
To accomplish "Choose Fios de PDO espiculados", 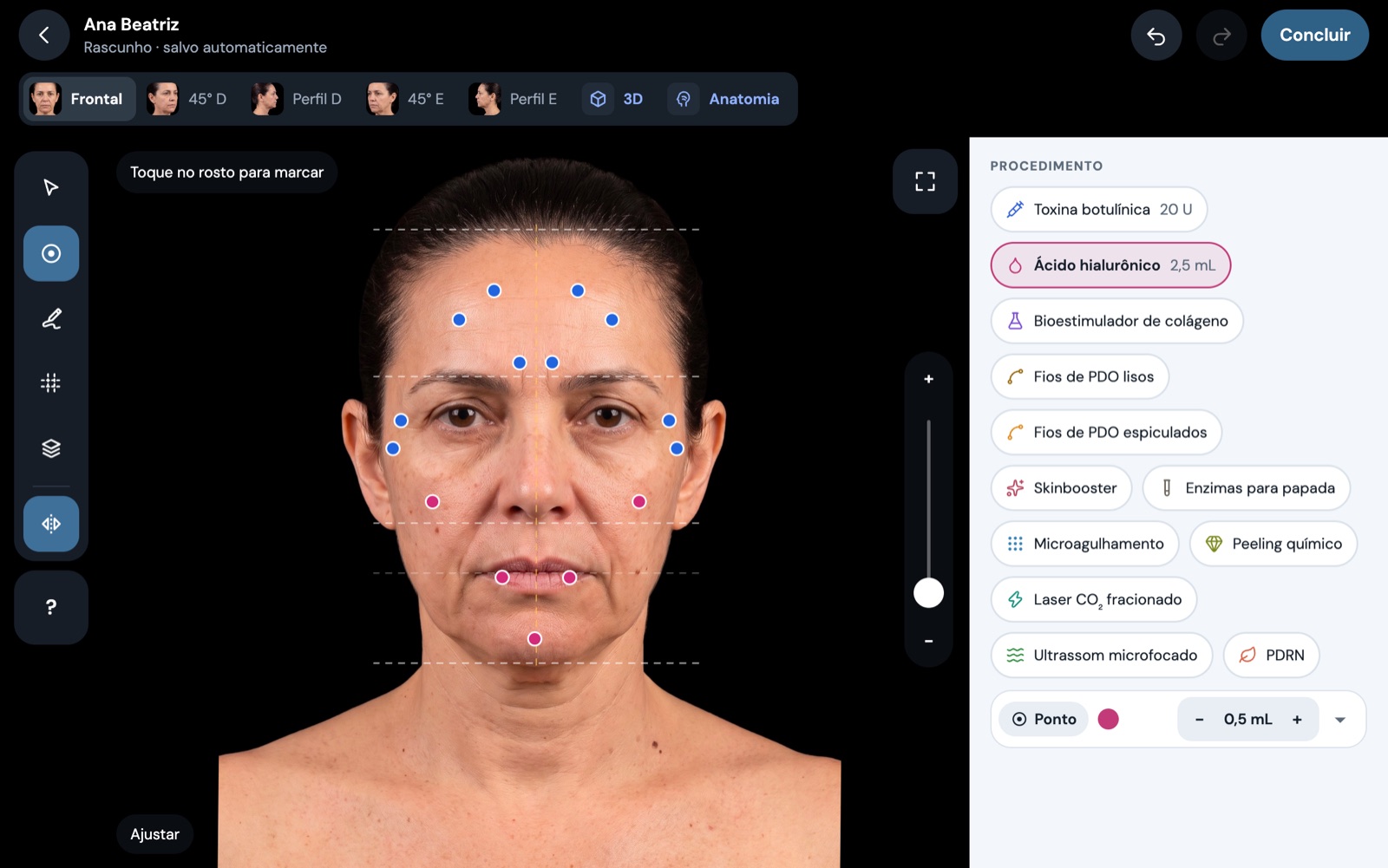I will tap(1106, 432).
